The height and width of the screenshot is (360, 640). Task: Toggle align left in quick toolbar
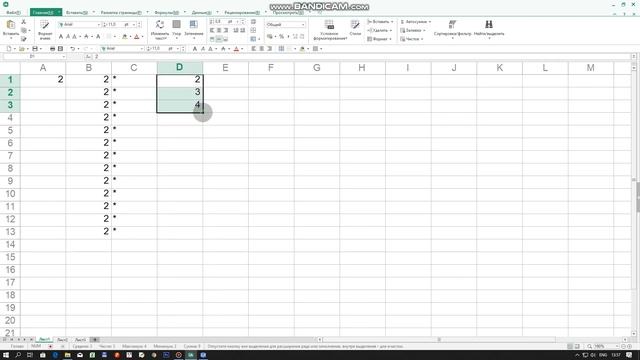pos(253,49)
